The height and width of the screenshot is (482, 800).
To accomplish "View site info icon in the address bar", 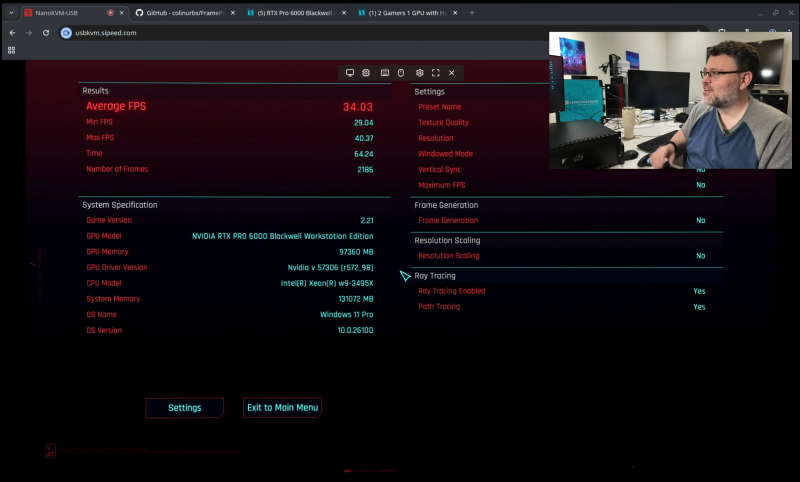I will (x=67, y=32).
